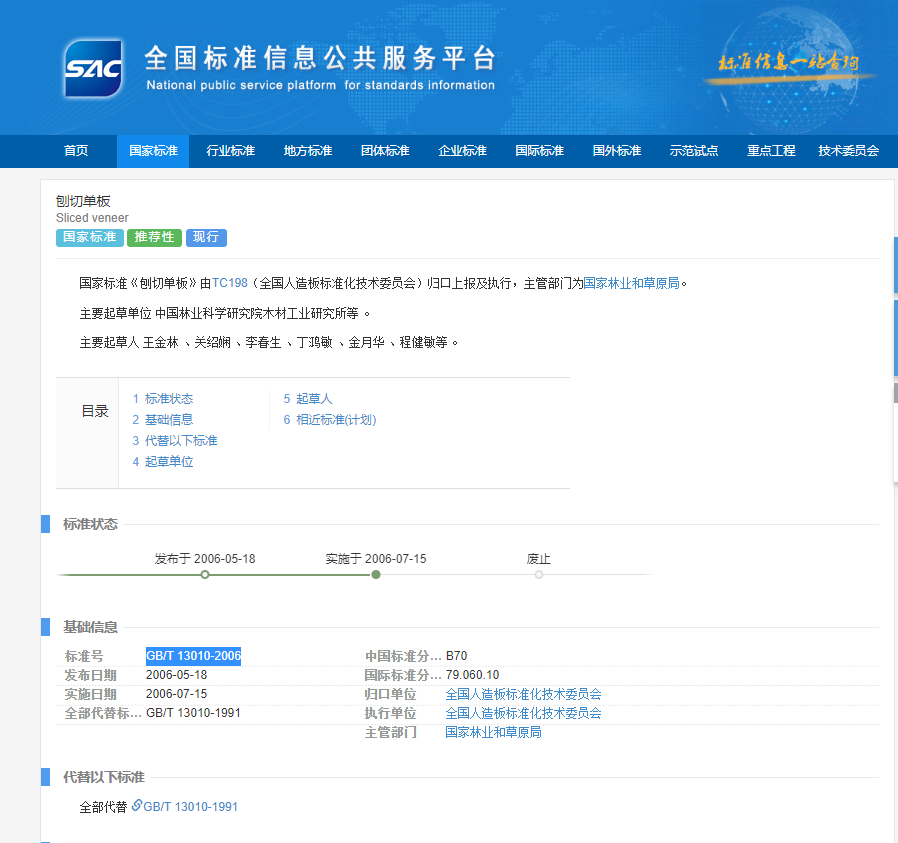Open the replaced standard GB/T 13010-1991 link
This screenshot has height=843, width=898.
tap(191, 807)
